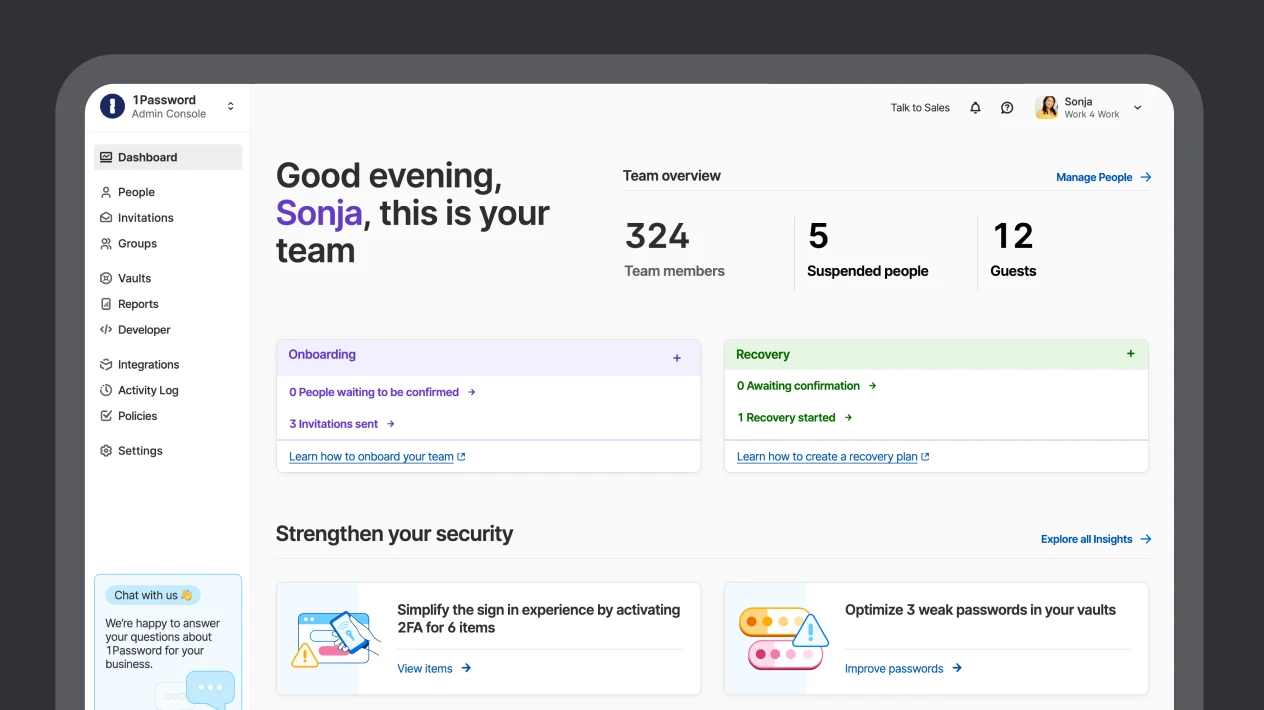Image resolution: width=1264 pixels, height=710 pixels.
Task: Click the arrow after 3 Invitations sent
Action: pyautogui.click(x=391, y=424)
